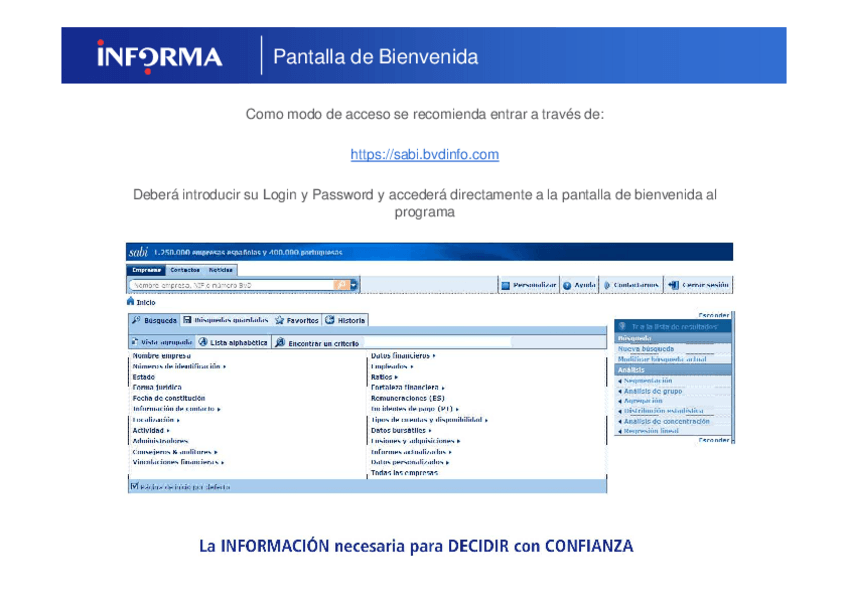Click the Lista alphabética icon
The width and height of the screenshot is (848, 599).
pyautogui.click(x=203, y=342)
